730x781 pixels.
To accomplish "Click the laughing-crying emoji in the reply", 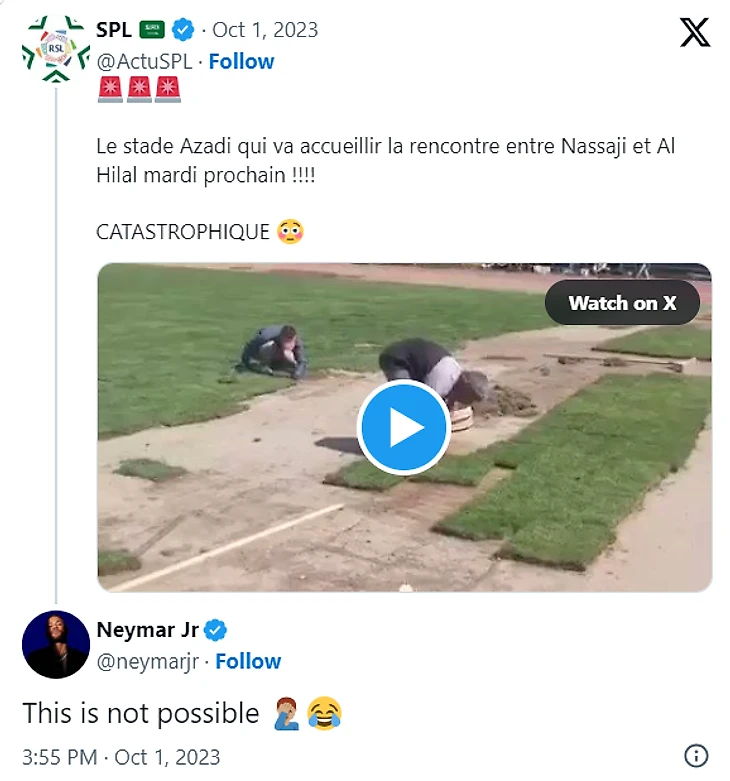I will (x=323, y=713).
